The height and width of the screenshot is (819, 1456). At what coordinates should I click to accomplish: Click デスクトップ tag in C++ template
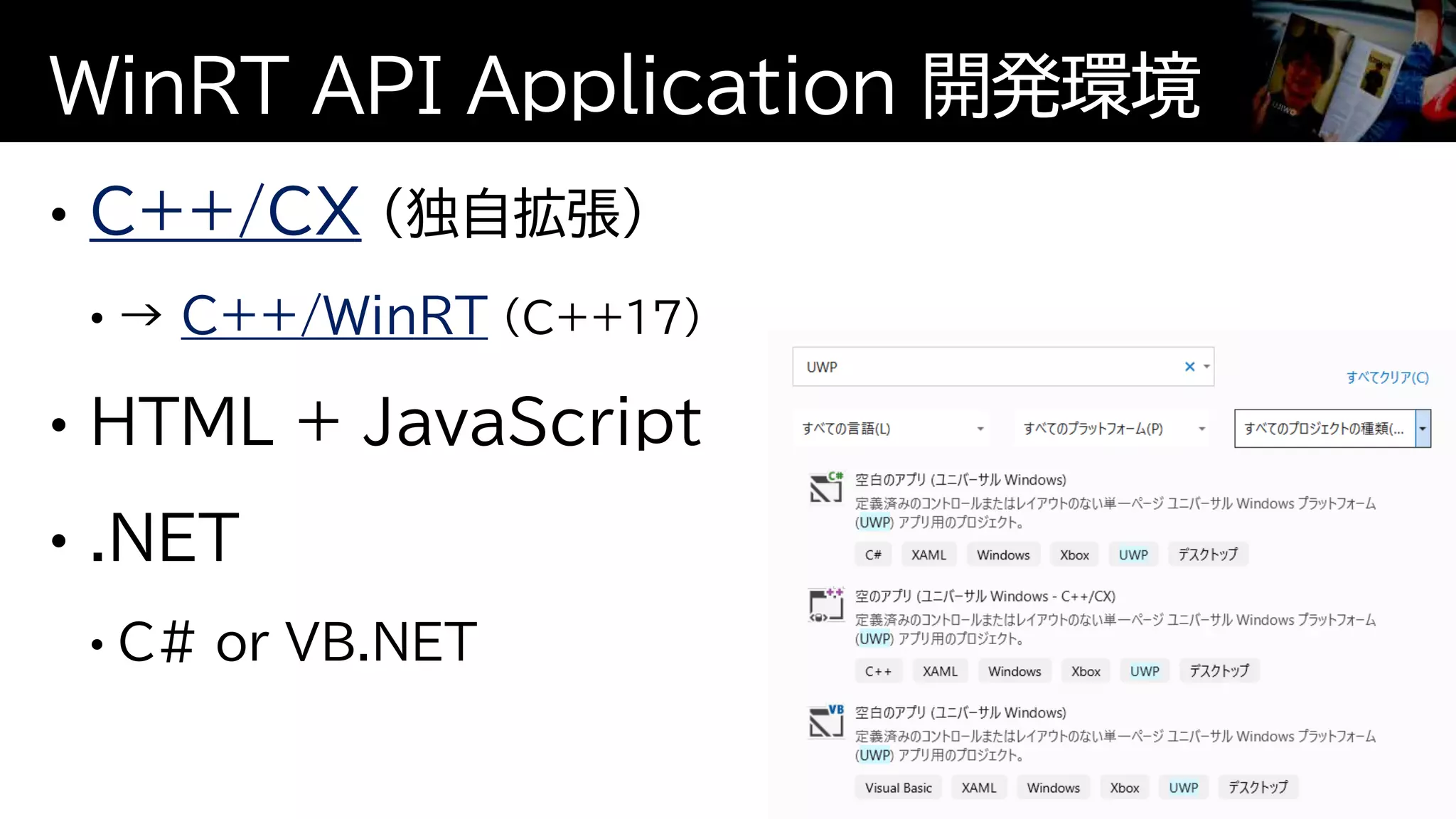click(x=1219, y=671)
